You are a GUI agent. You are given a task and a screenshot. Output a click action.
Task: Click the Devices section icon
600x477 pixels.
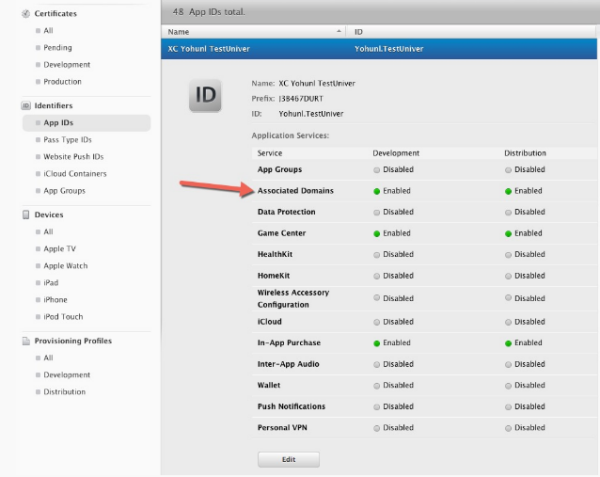tap(26, 215)
